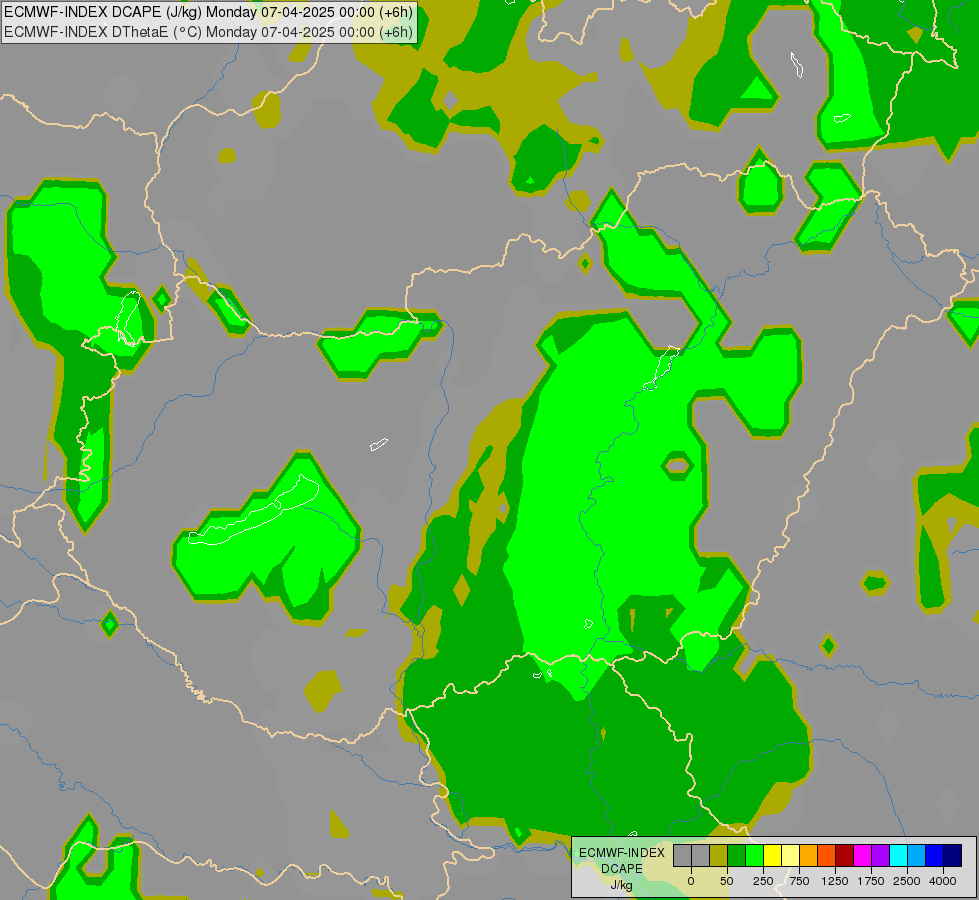
Task: Select the purple legend swatch
Action: pos(880,855)
